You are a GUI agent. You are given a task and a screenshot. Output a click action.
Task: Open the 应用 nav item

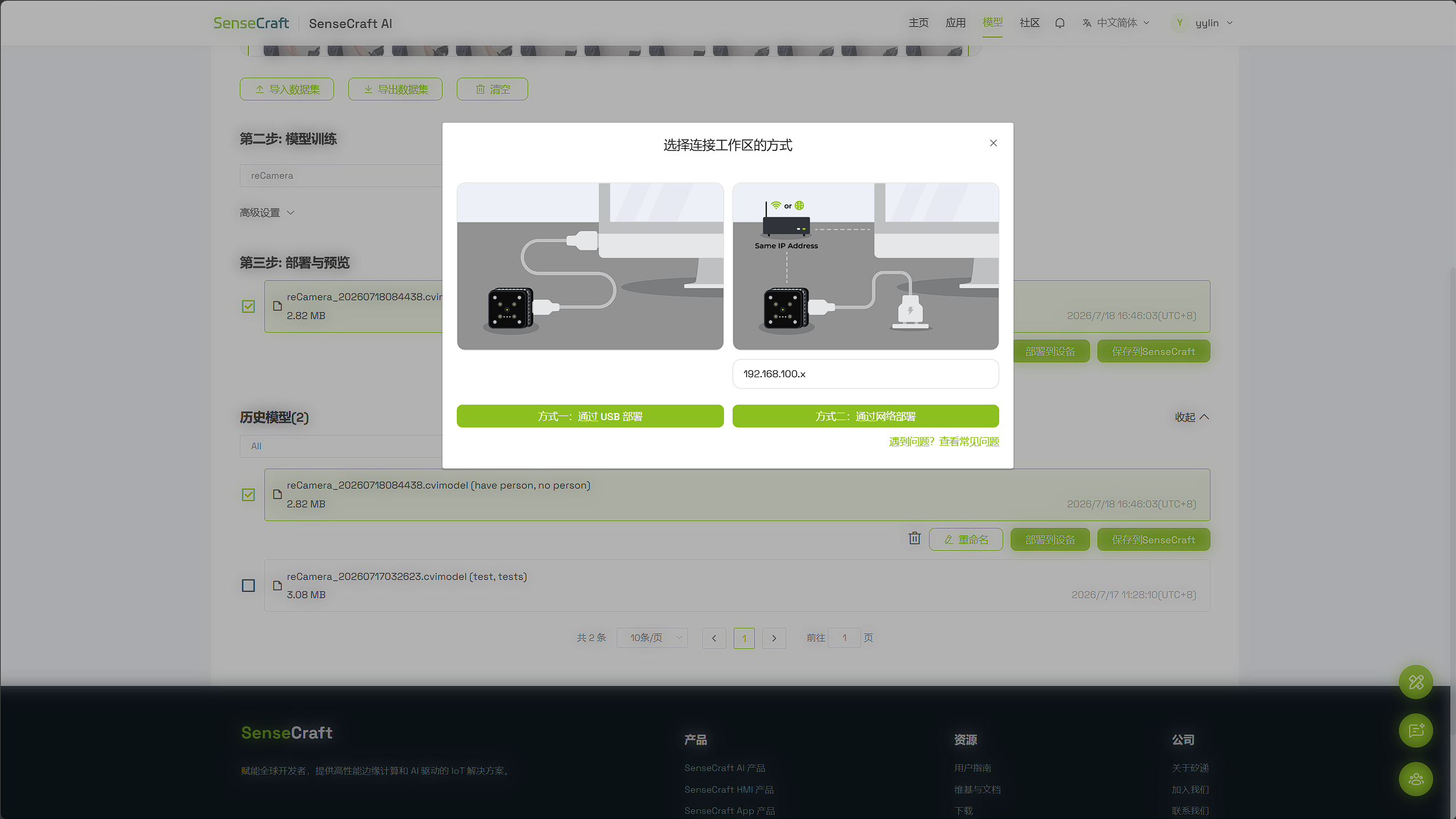point(956,23)
